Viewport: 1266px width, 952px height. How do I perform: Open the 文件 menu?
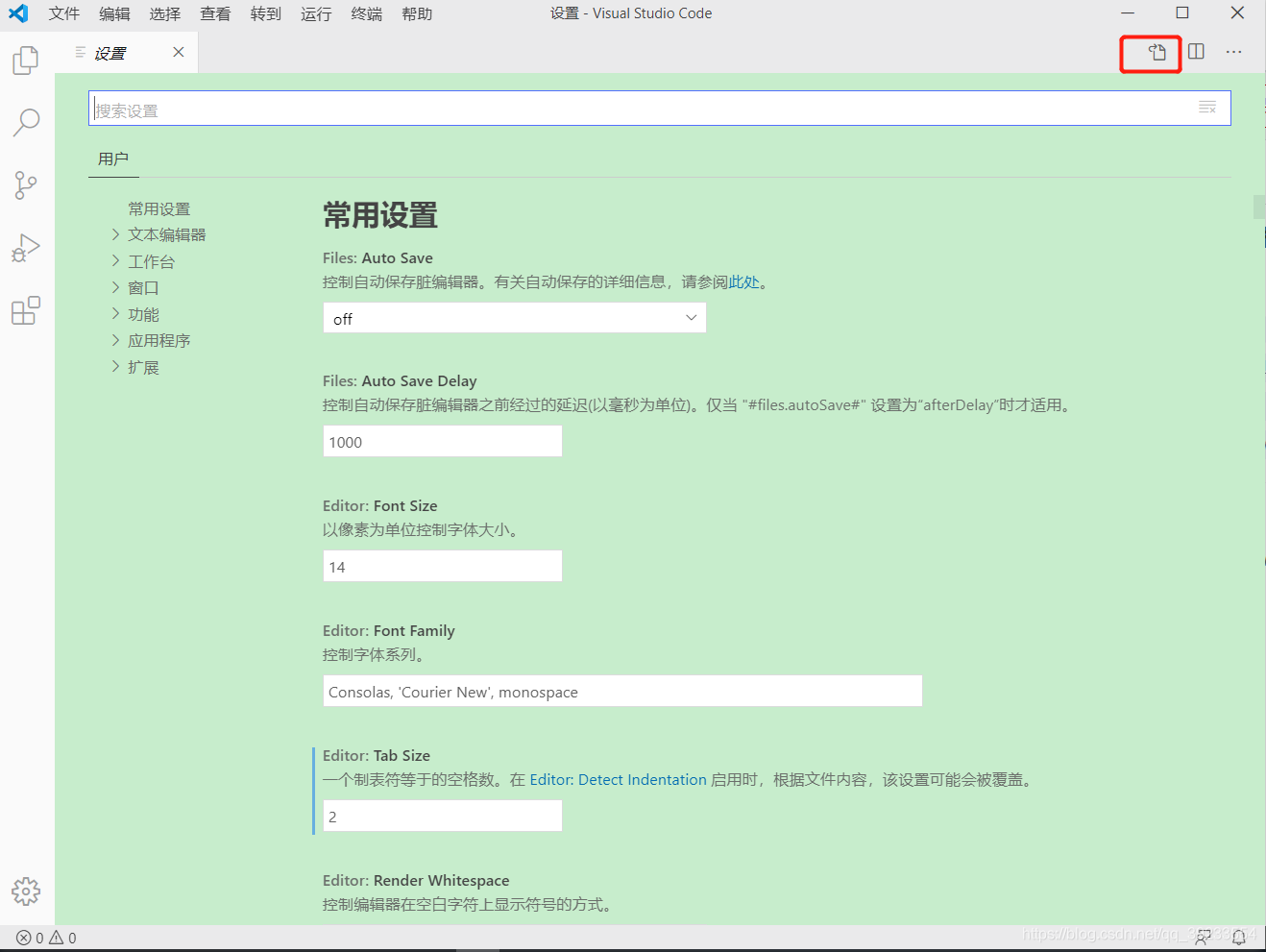[63, 13]
